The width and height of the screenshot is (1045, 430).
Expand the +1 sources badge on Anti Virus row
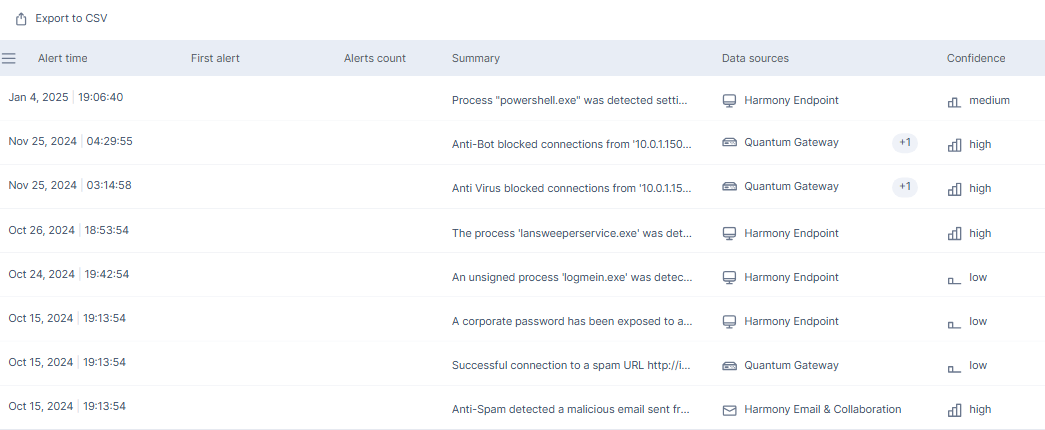point(904,187)
